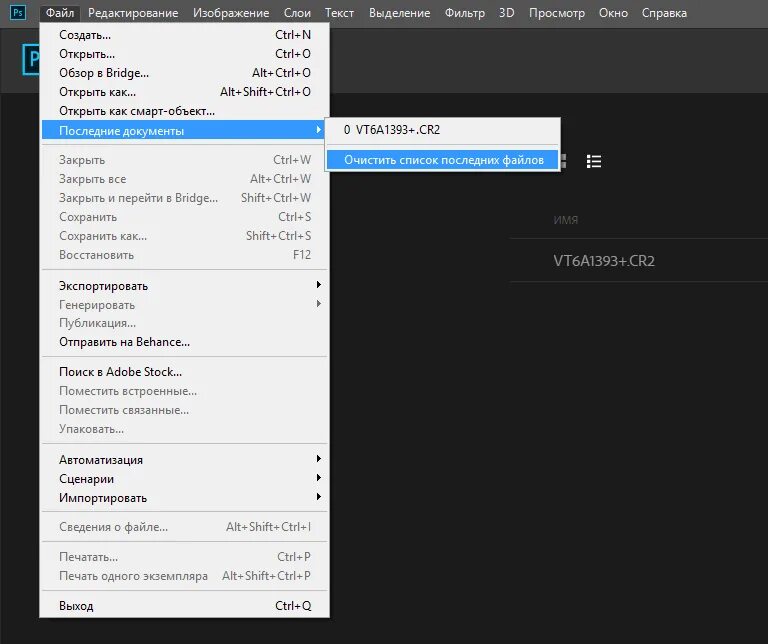Expand the Генерировать submenu arrow

click(x=318, y=304)
